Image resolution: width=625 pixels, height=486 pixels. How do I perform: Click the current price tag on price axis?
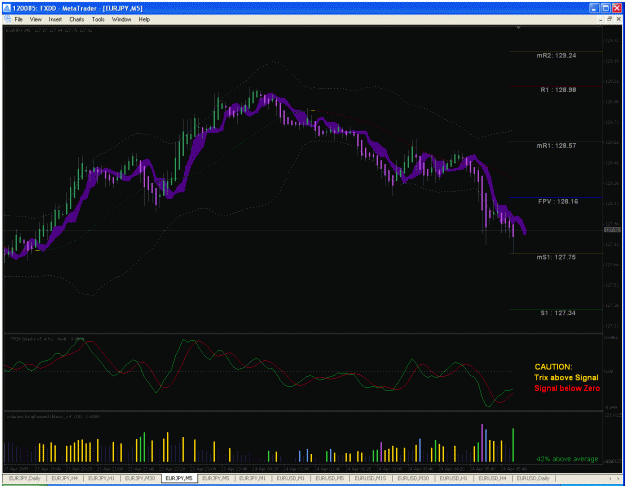click(612, 230)
